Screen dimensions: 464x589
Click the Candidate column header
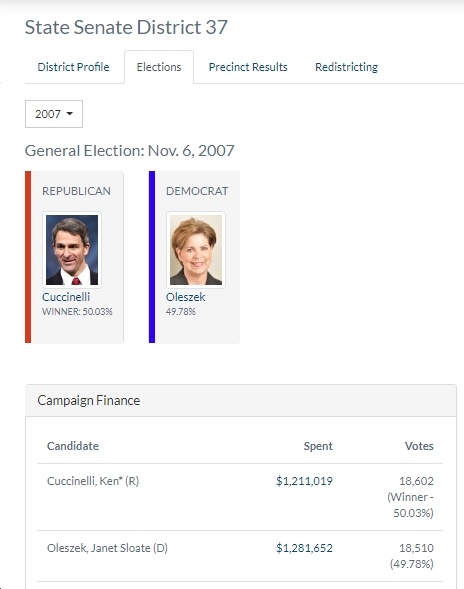[73, 446]
